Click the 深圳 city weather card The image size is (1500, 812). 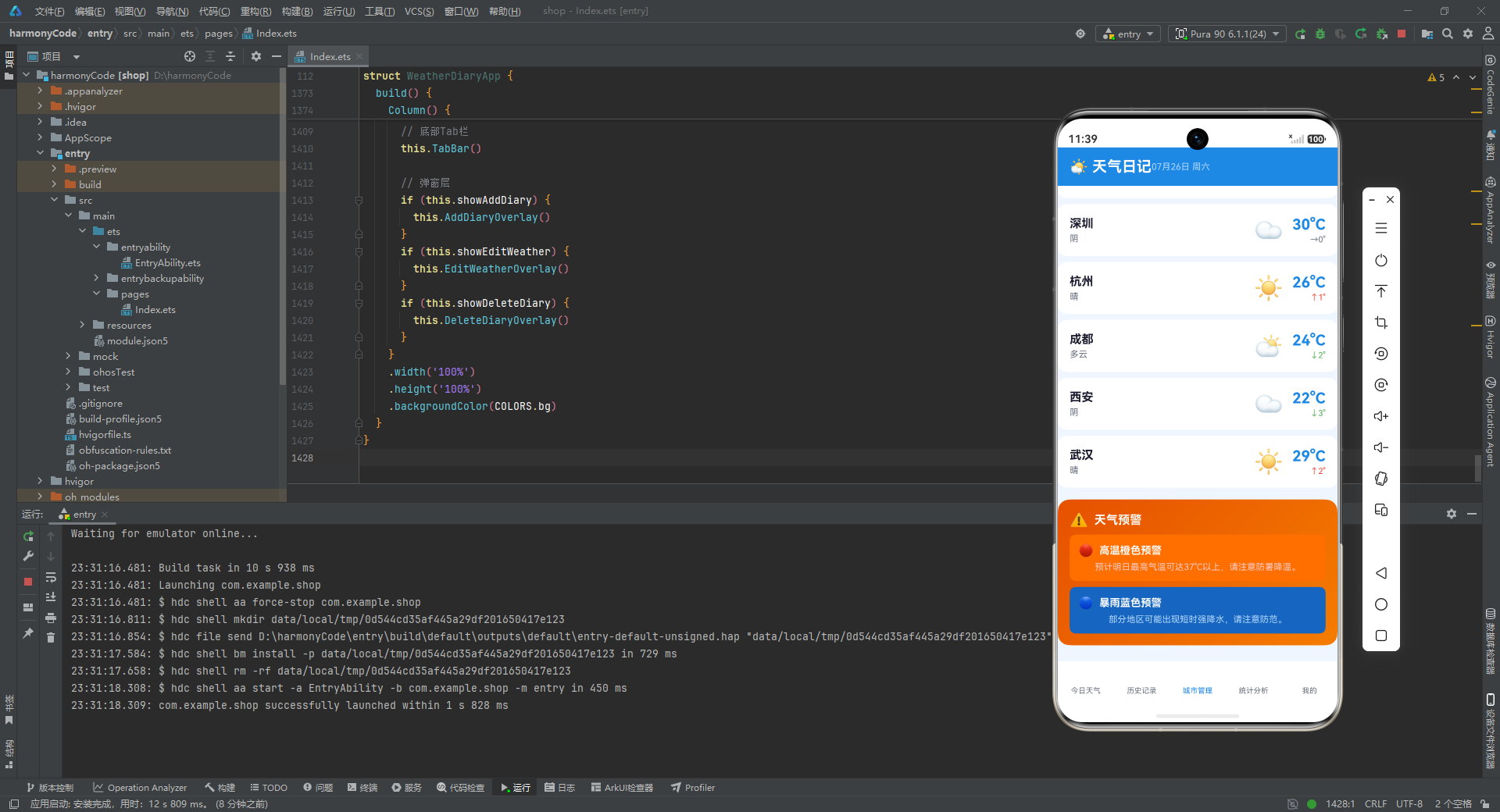click(x=1197, y=230)
